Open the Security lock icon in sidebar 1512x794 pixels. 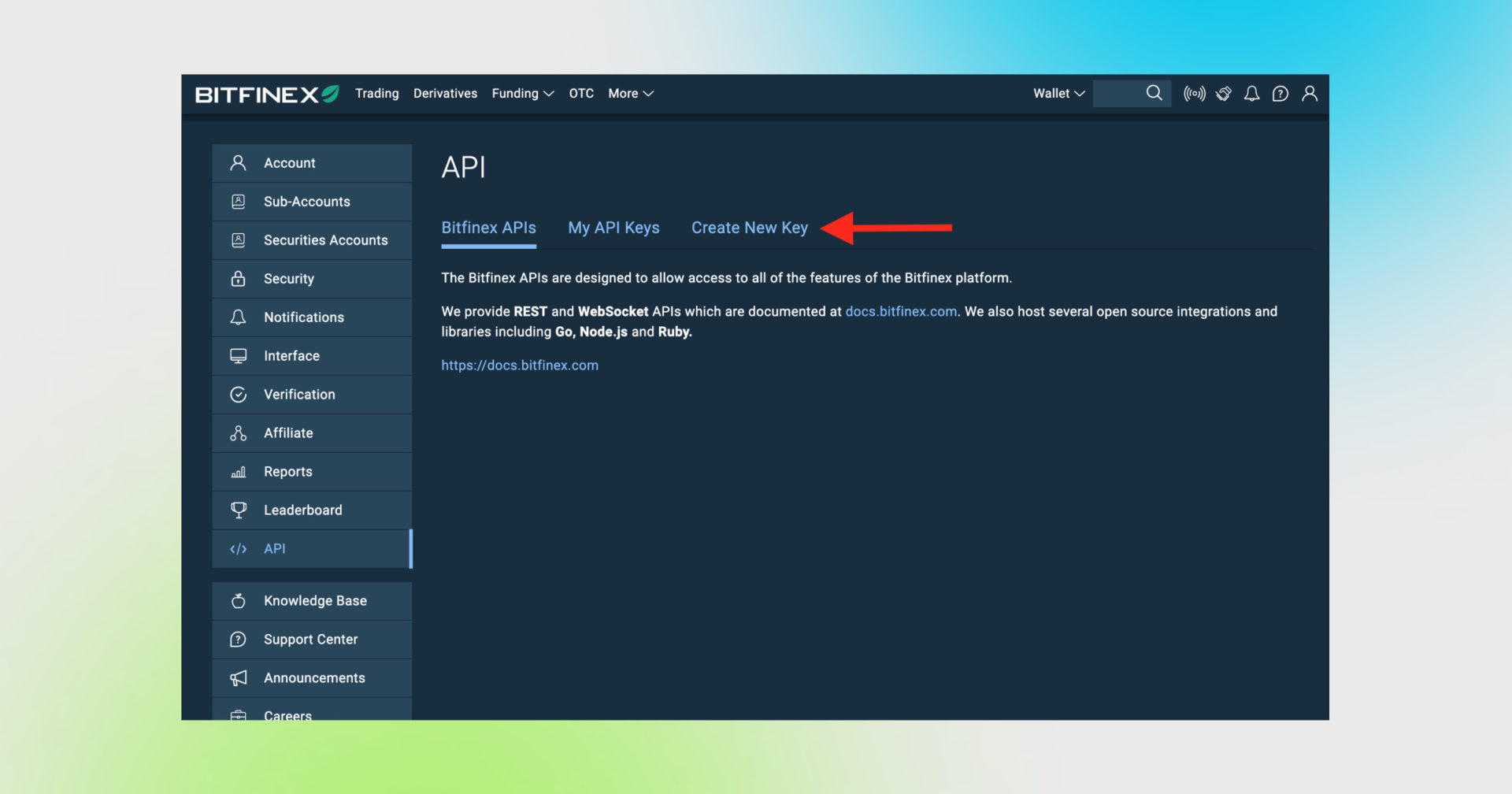(x=239, y=278)
